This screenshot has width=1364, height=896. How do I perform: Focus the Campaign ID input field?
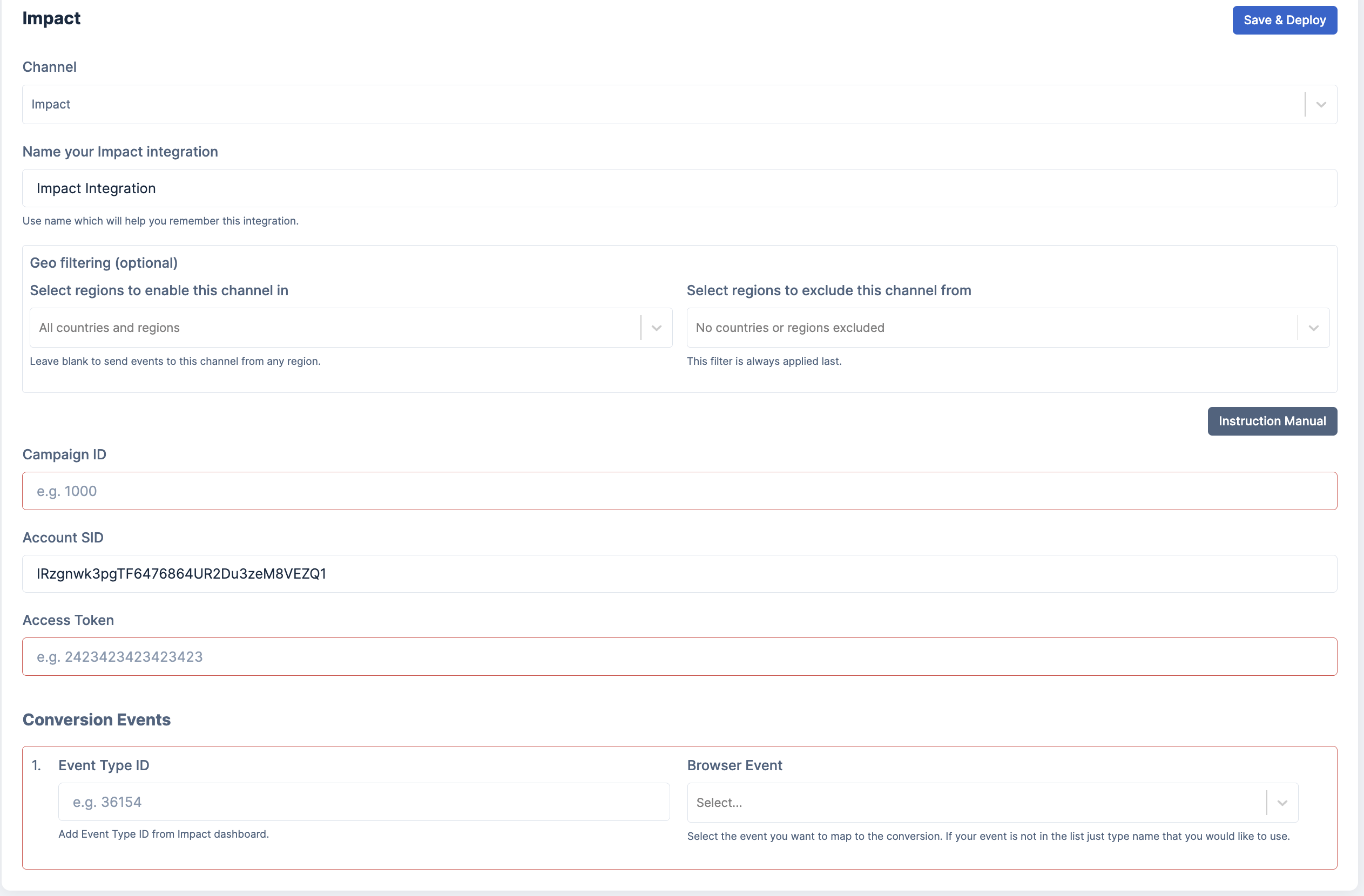pos(679,491)
